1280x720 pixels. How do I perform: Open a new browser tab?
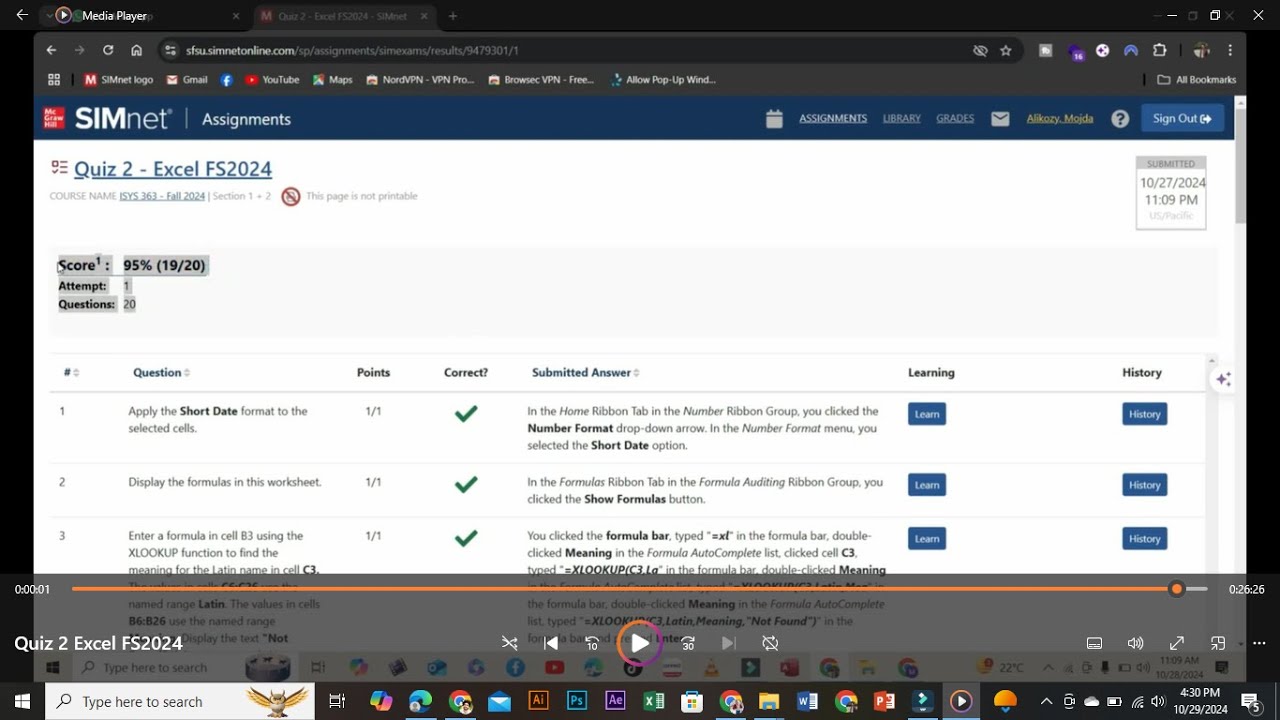click(x=452, y=16)
